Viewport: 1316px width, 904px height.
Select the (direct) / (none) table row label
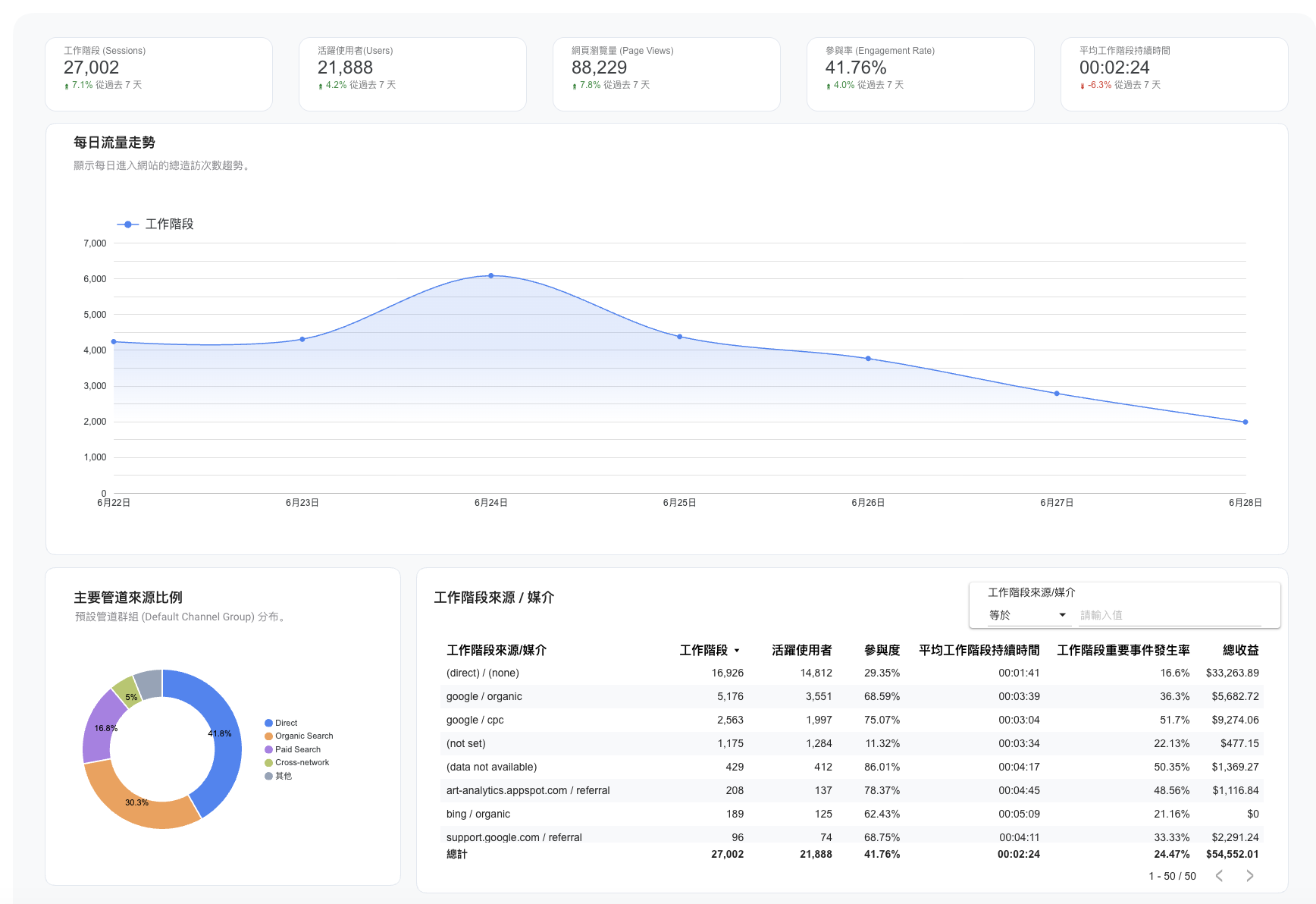[x=483, y=673]
